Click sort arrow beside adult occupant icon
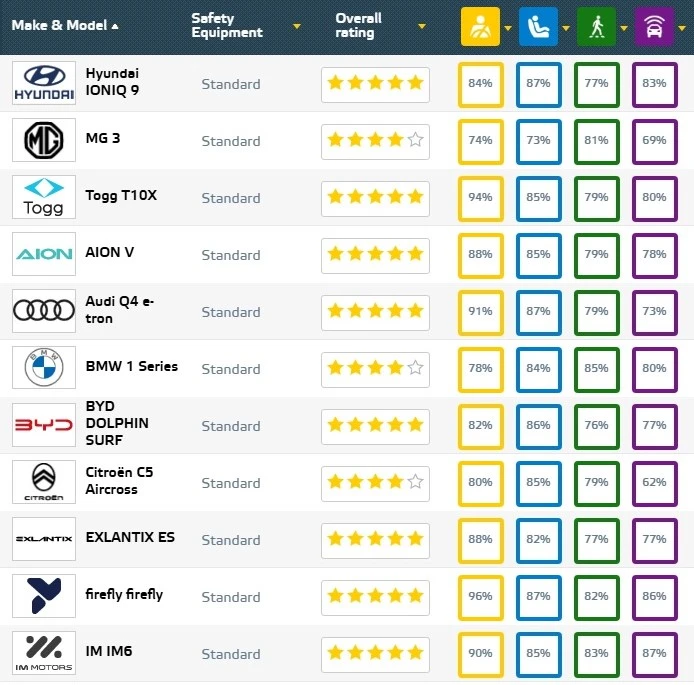The height and width of the screenshot is (685, 694). [x=508, y=28]
